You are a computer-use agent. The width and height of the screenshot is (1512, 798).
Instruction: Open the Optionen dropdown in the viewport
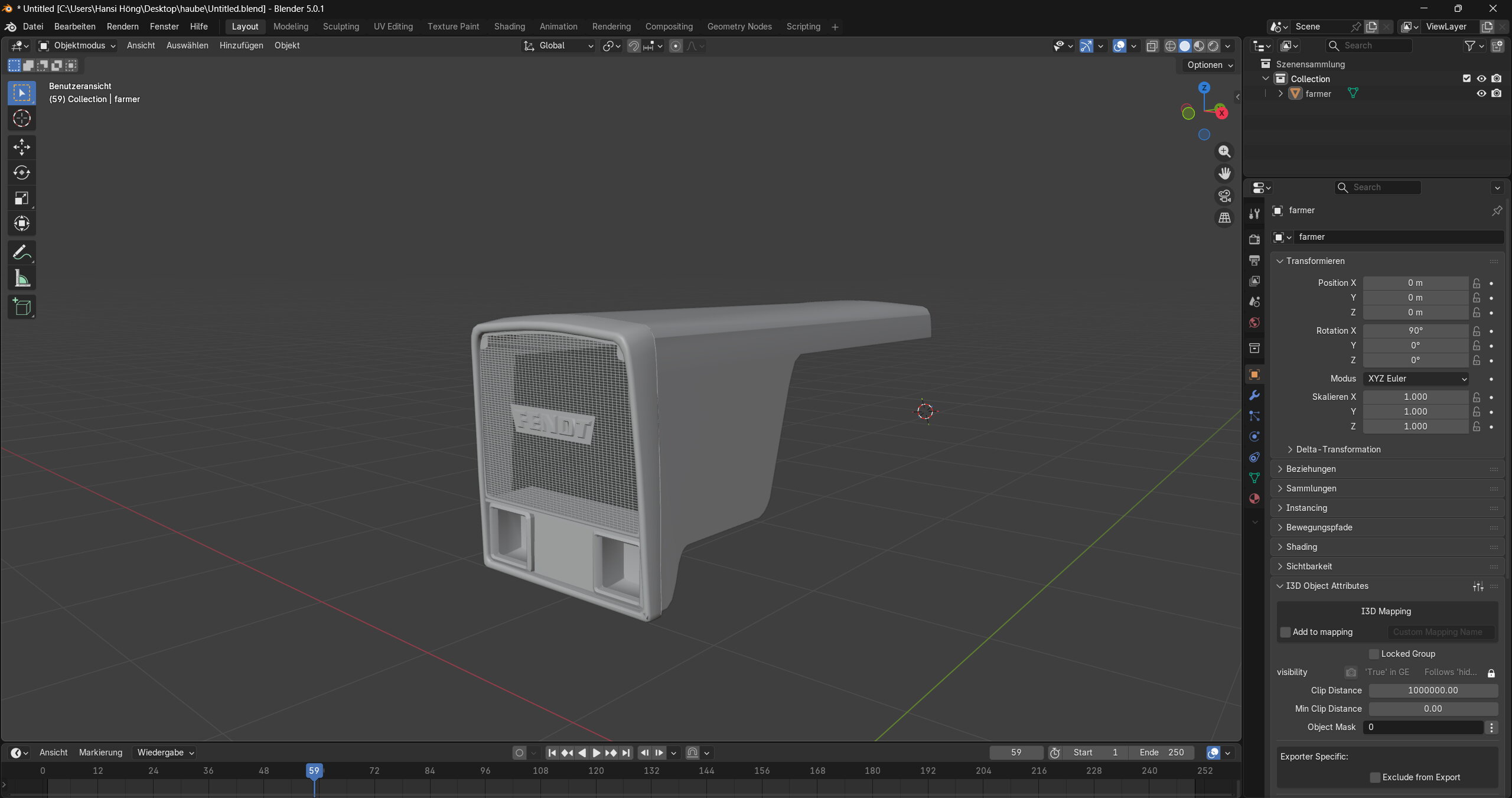coord(1210,65)
